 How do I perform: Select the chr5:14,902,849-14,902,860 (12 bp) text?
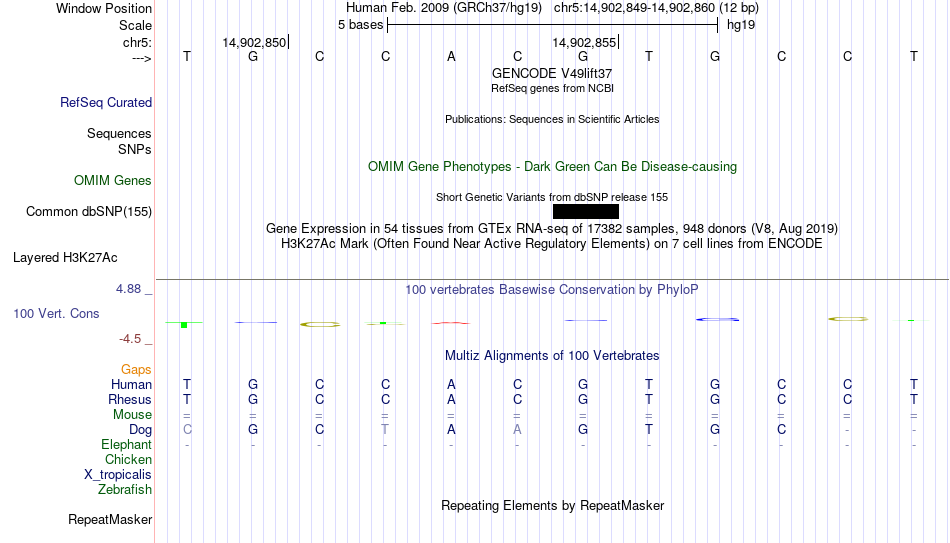(656, 8)
